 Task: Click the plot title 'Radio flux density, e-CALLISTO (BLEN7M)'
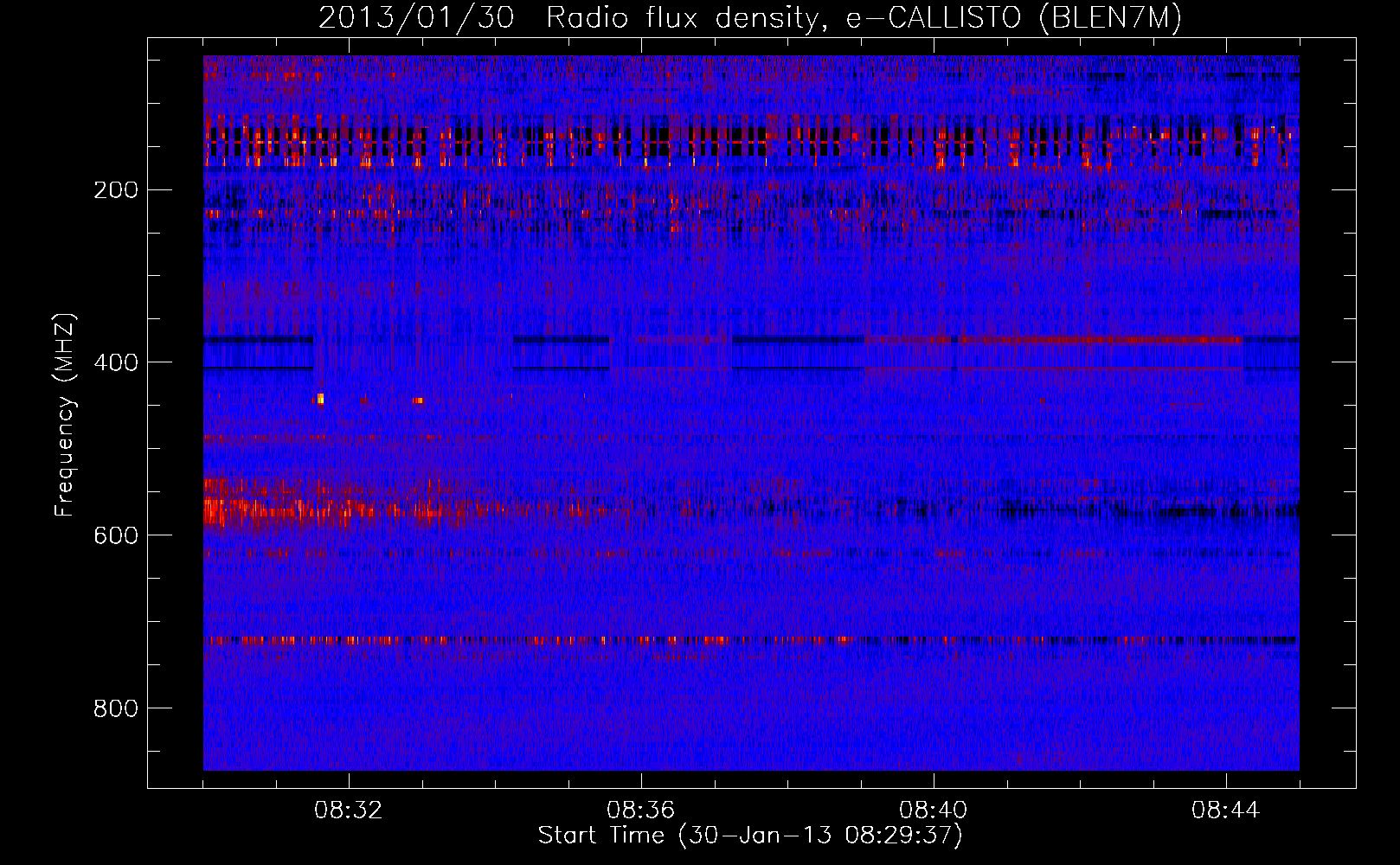pos(864,17)
